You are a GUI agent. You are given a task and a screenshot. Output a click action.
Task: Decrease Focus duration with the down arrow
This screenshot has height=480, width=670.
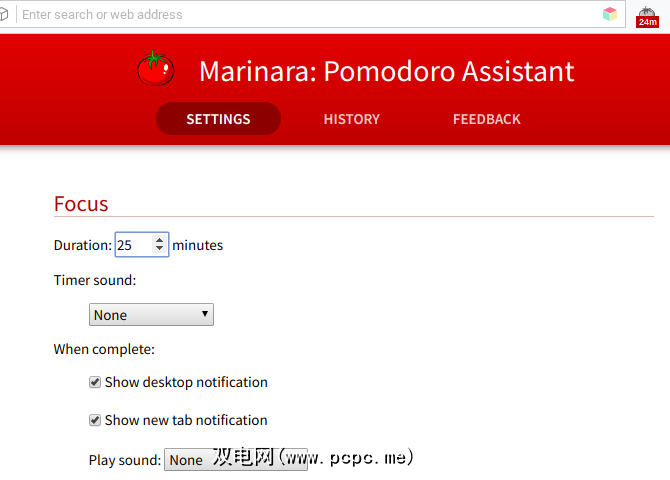[159, 249]
